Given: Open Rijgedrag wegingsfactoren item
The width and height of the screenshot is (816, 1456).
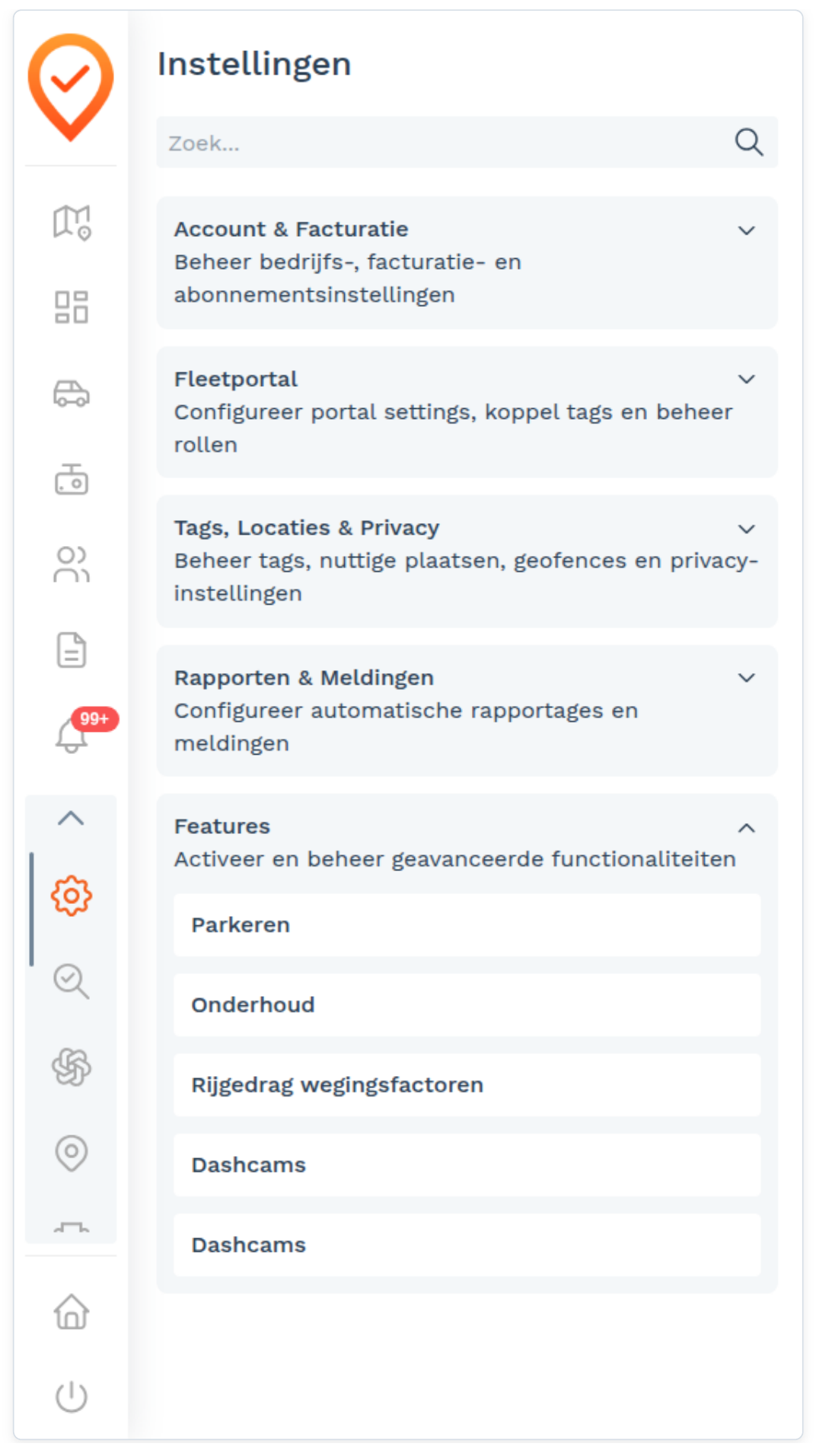Looking at the screenshot, I should pyautogui.click(x=467, y=1084).
